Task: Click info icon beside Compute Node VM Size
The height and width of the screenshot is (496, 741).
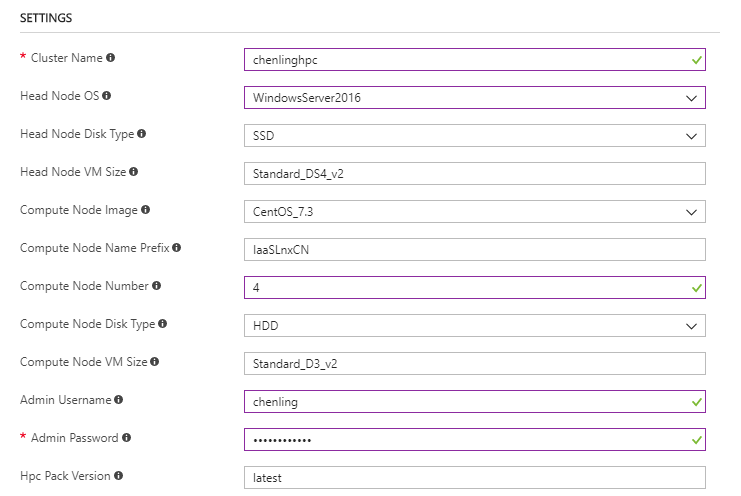Action: 154,362
